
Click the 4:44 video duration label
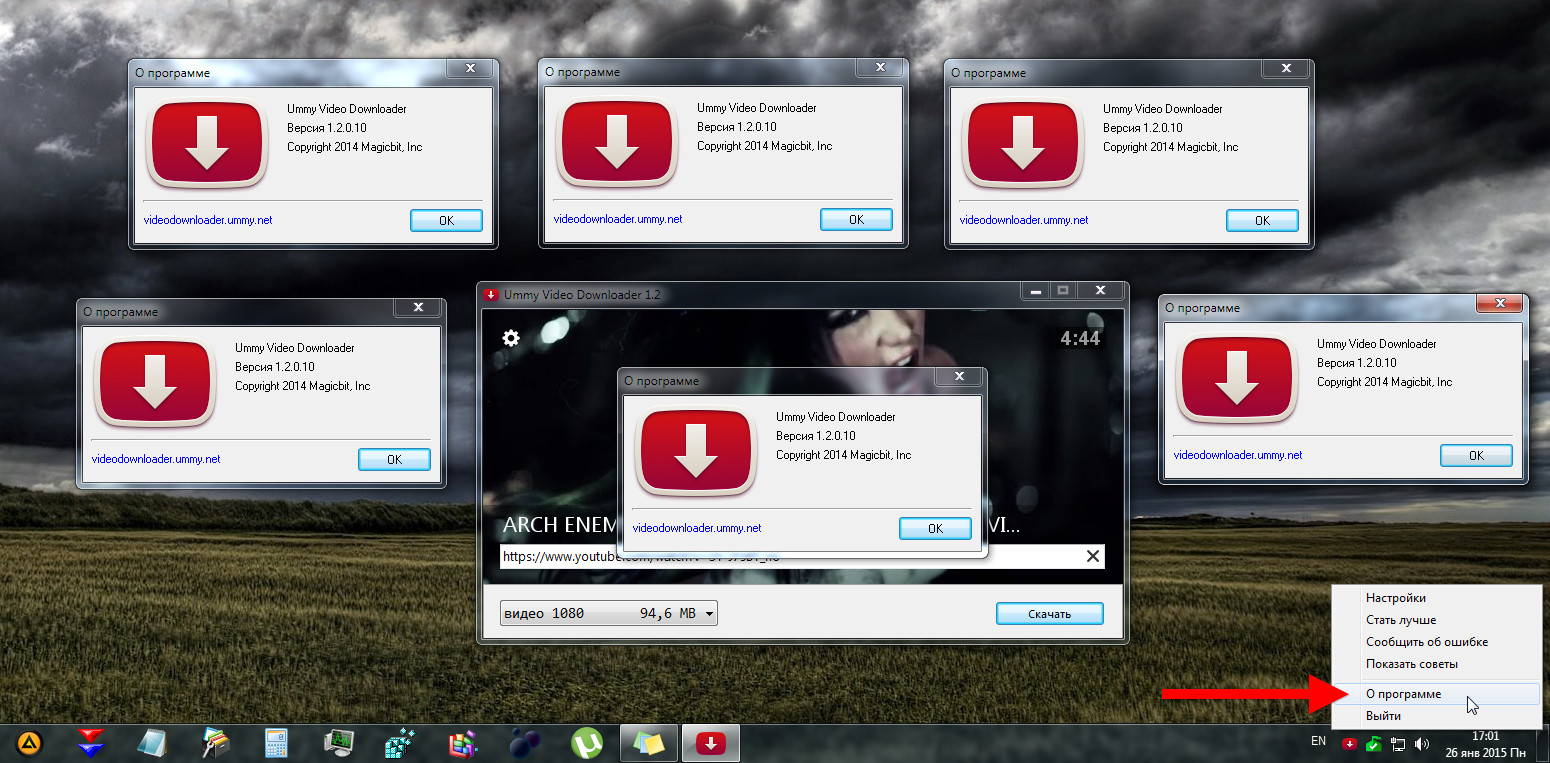[x=1080, y=339]
